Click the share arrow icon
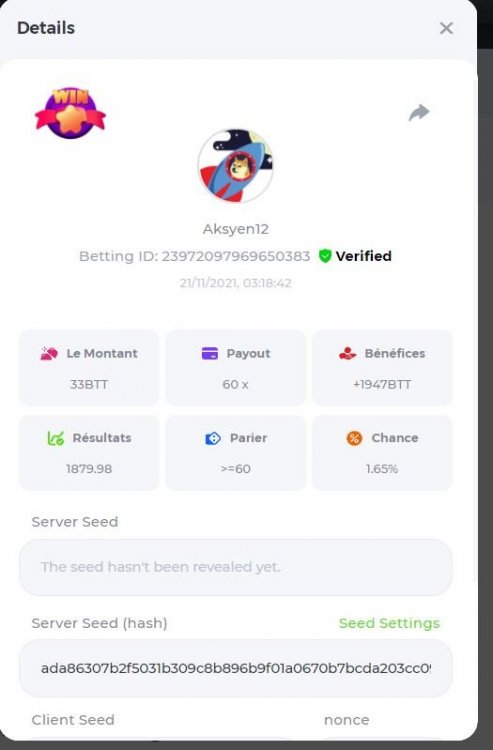493x750 pixels. 419,112
